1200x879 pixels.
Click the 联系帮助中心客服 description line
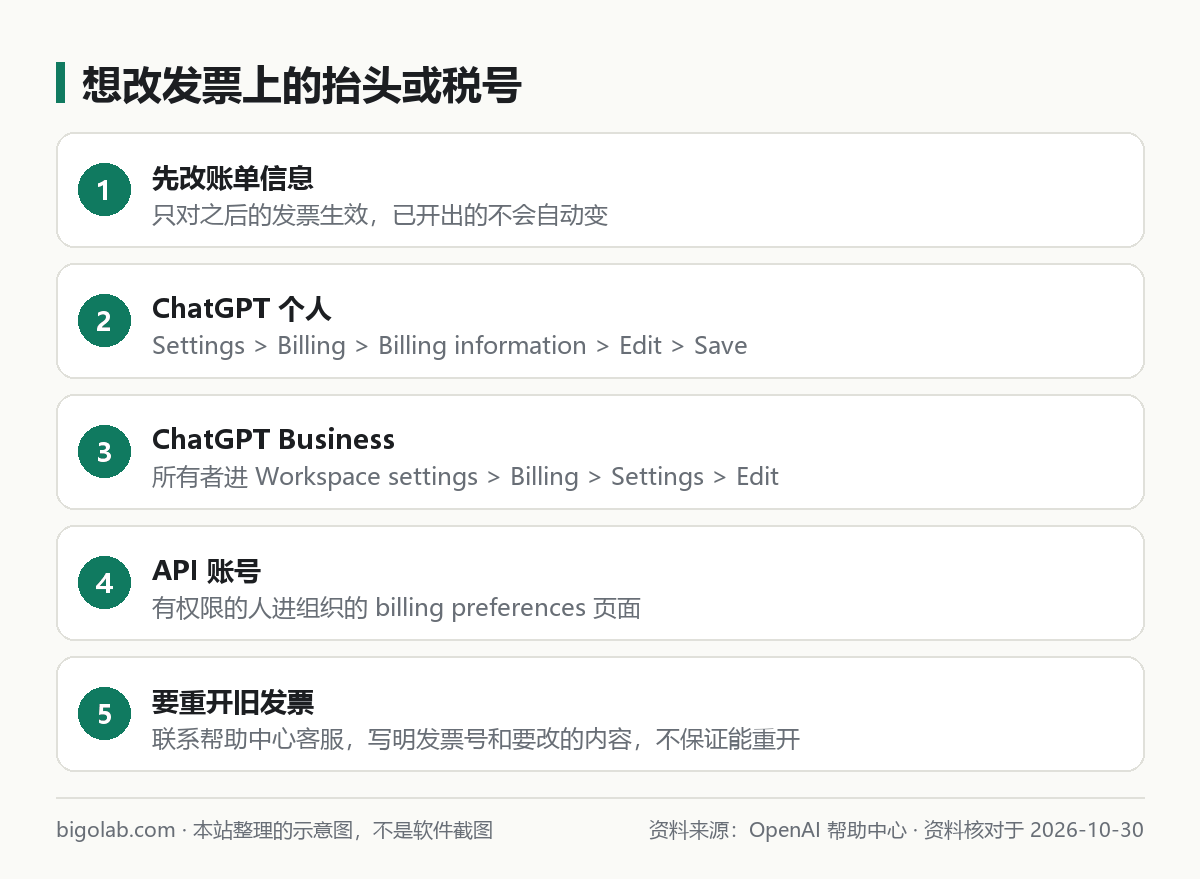(476, 739)
